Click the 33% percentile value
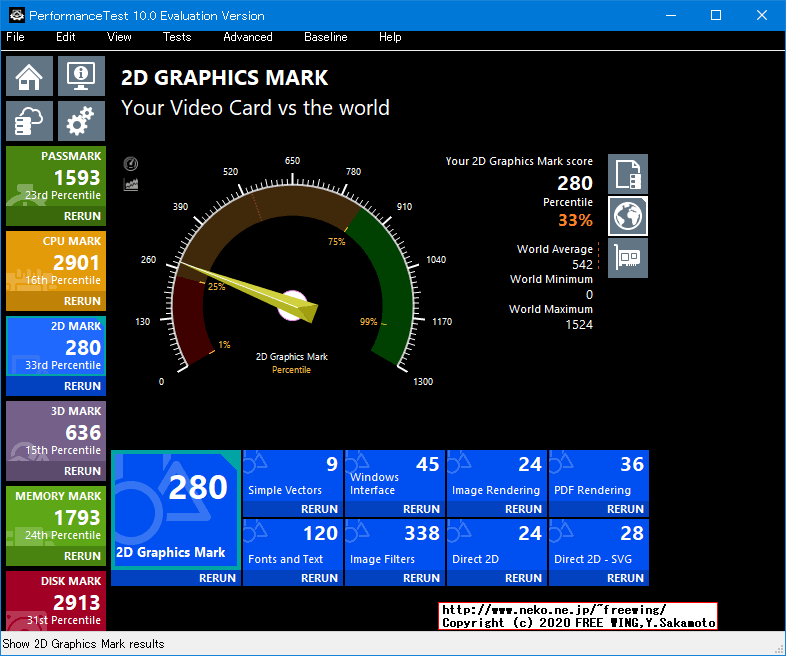Image resolution: width=786 pixels, height=656 pixels. click(575, 220)
